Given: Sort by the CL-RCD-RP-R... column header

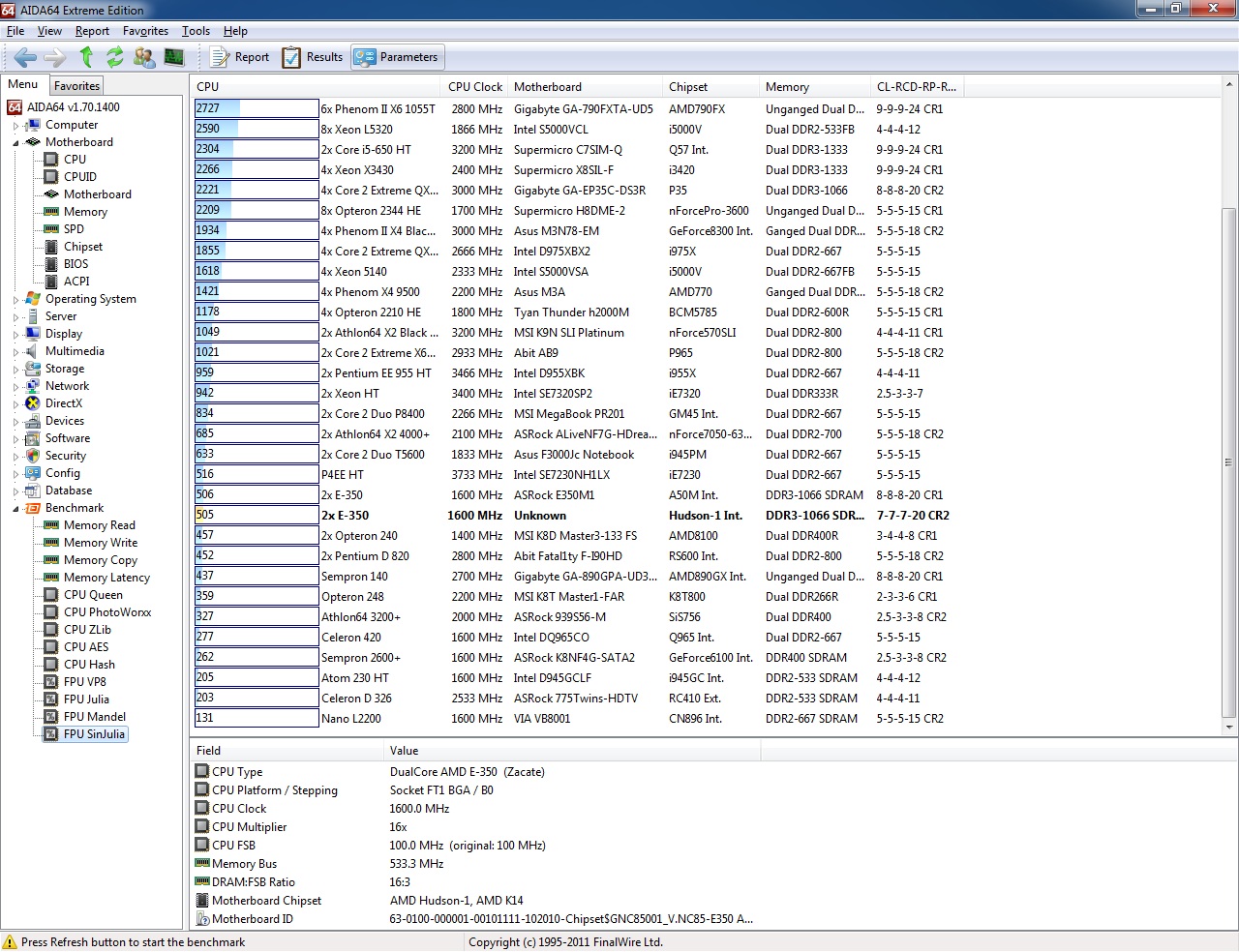Looking at the screenshot, I should tap(917, 86).
